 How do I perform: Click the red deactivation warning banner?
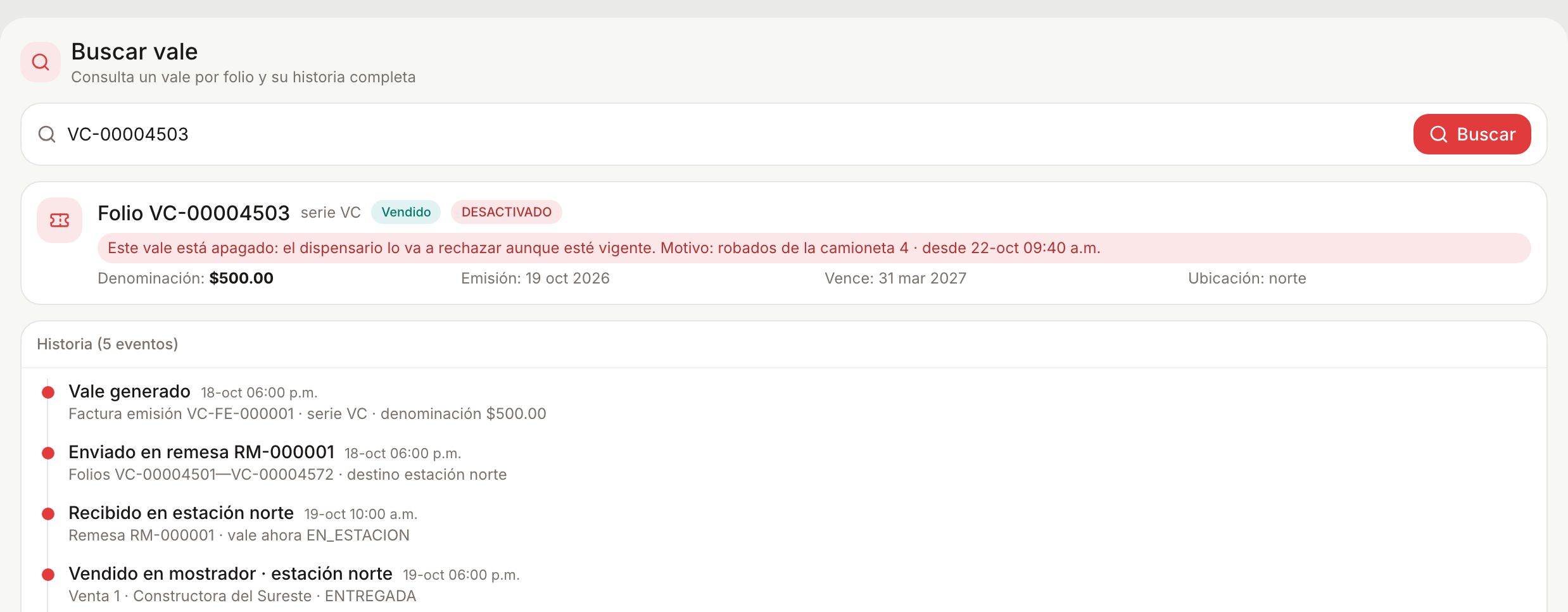(814, 248)
